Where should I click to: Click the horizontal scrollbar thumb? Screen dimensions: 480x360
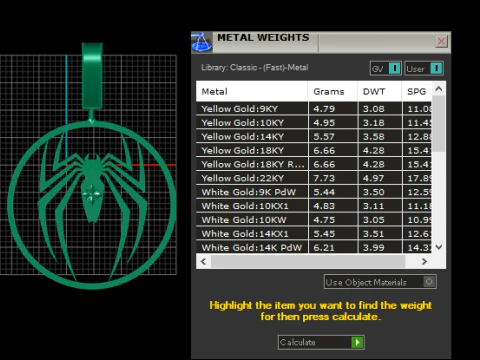click(x=308, y=262)
